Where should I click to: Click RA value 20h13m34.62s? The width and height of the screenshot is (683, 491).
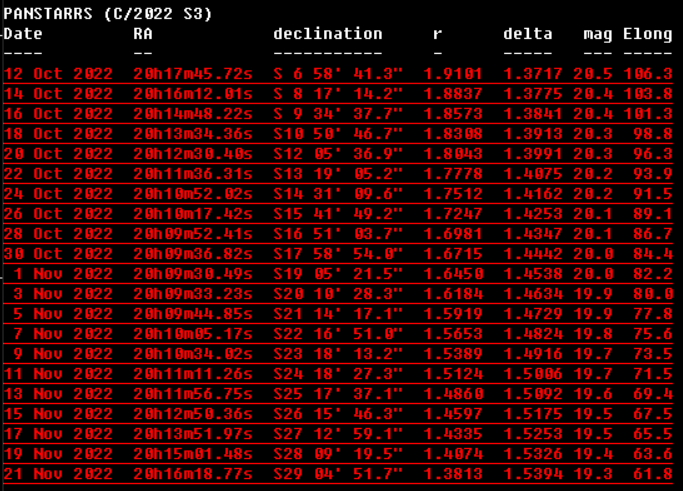(x=192, y=134)
